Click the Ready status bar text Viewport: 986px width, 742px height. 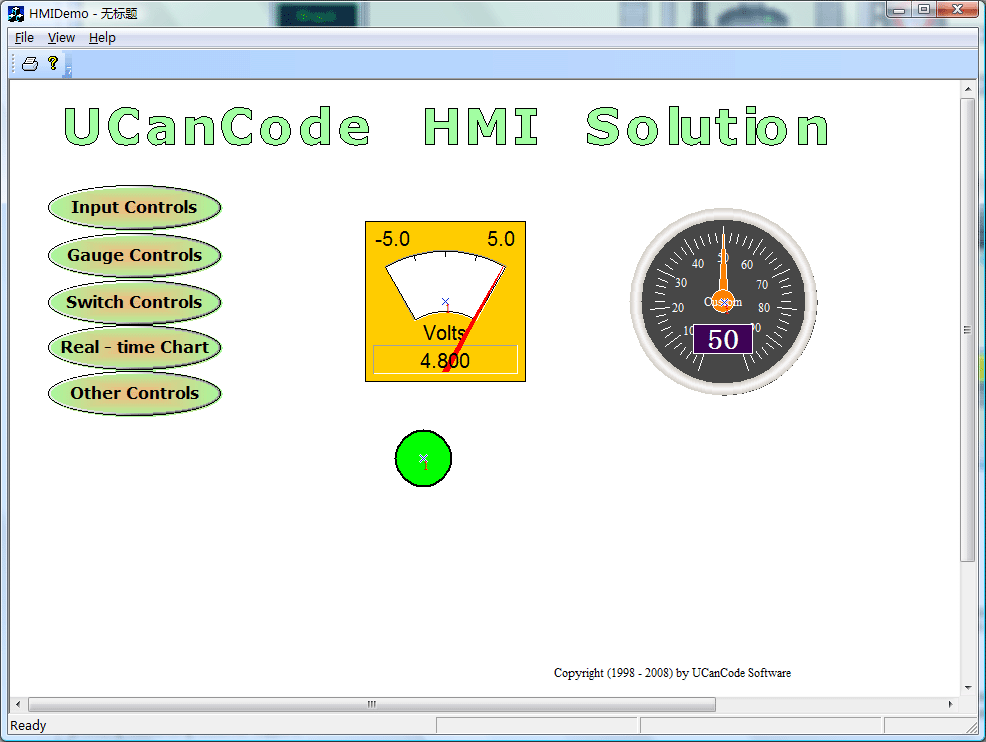28,726
